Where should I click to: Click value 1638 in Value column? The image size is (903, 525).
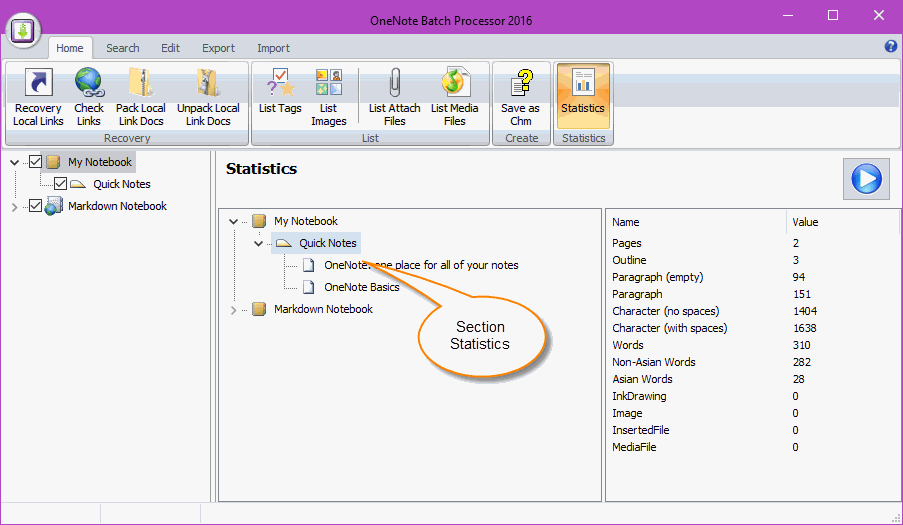point(805,328)
